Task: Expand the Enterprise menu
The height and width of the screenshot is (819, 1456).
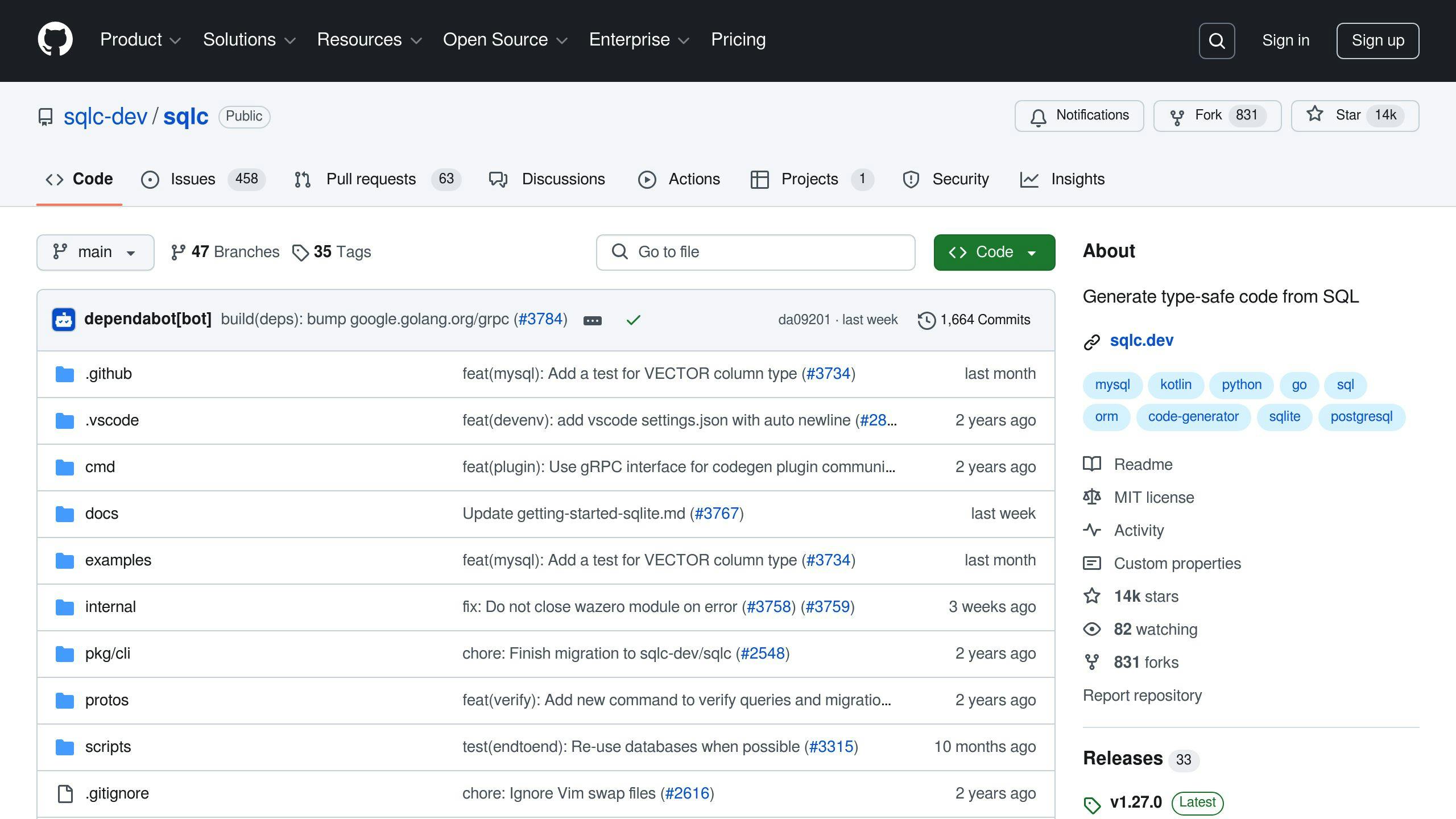Action: [x=639, y=40]
